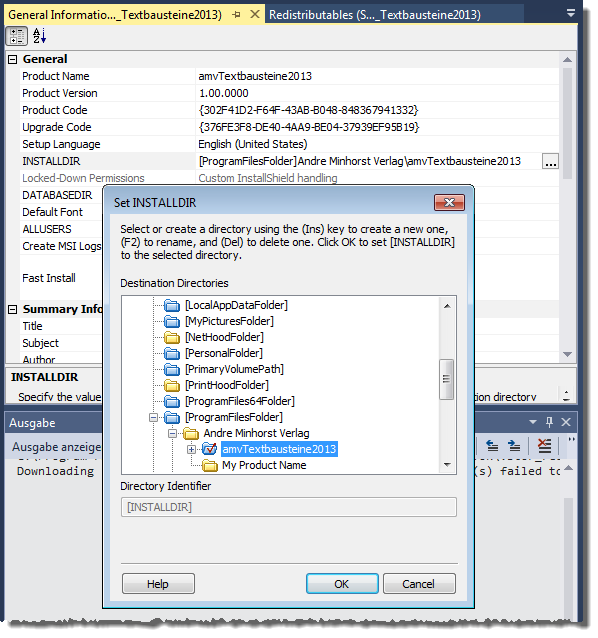Select PrimaryVolumePath folder icon
Image resolution: width=598 pixels, height=638 pixels.
172,369
